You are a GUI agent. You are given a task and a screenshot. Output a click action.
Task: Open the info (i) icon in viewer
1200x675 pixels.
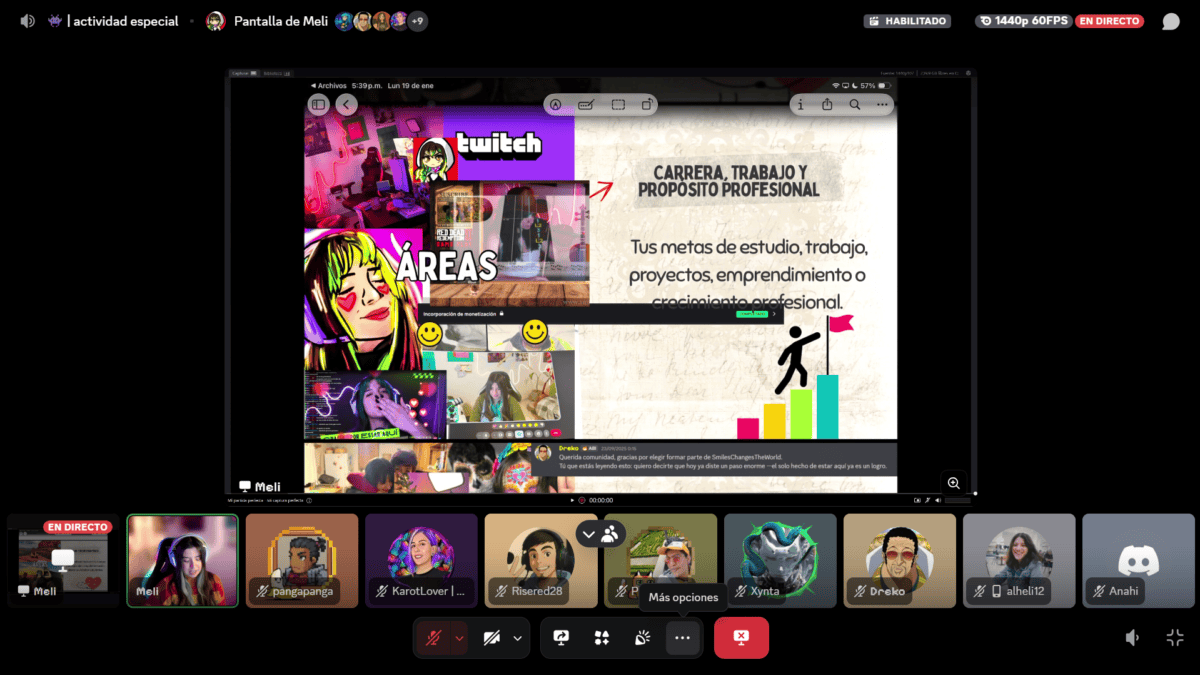point(800,104)
